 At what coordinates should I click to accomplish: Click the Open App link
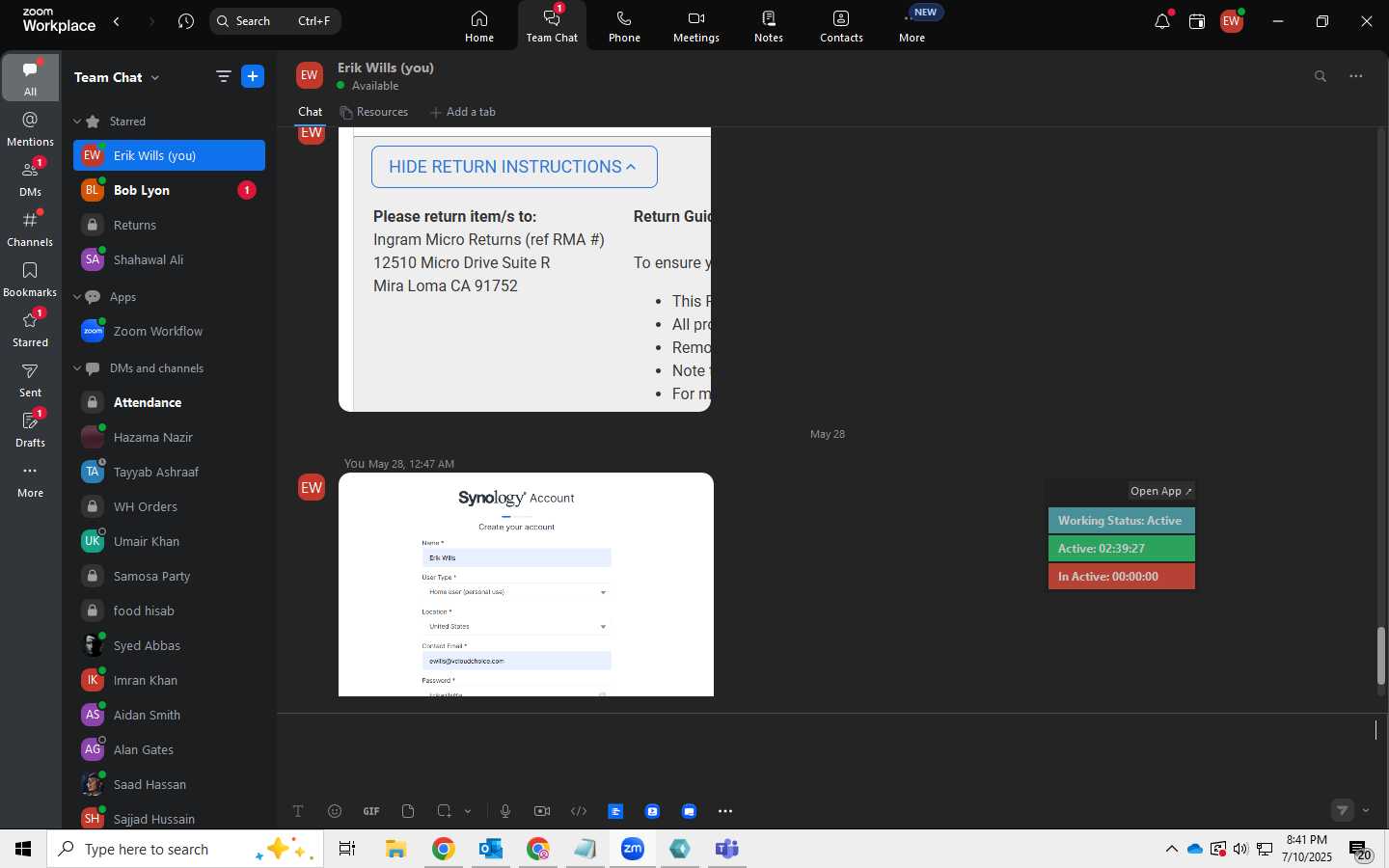(1161, 491)
